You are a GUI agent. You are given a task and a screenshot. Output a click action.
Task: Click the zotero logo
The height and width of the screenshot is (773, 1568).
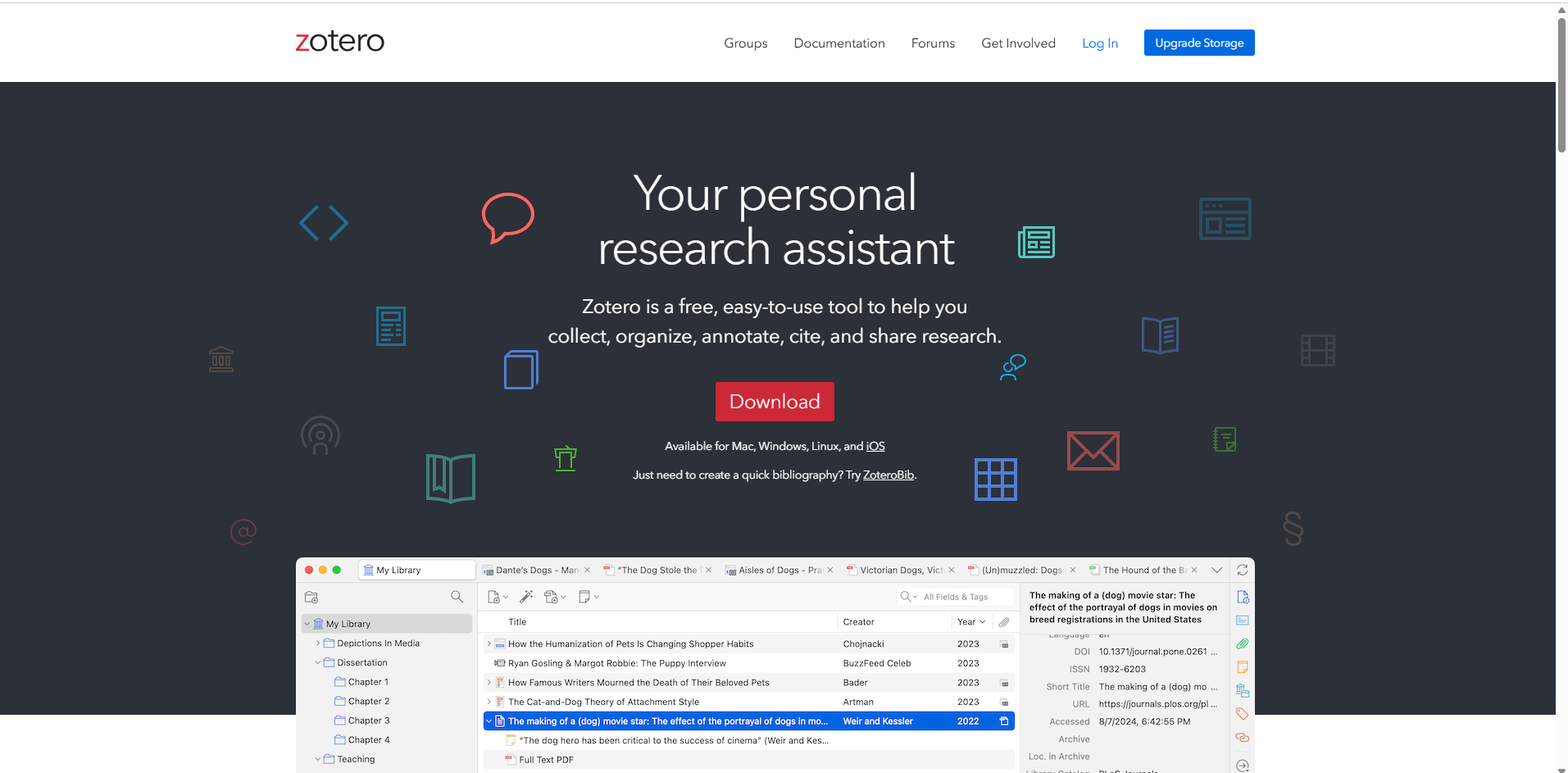coord(339,41)
